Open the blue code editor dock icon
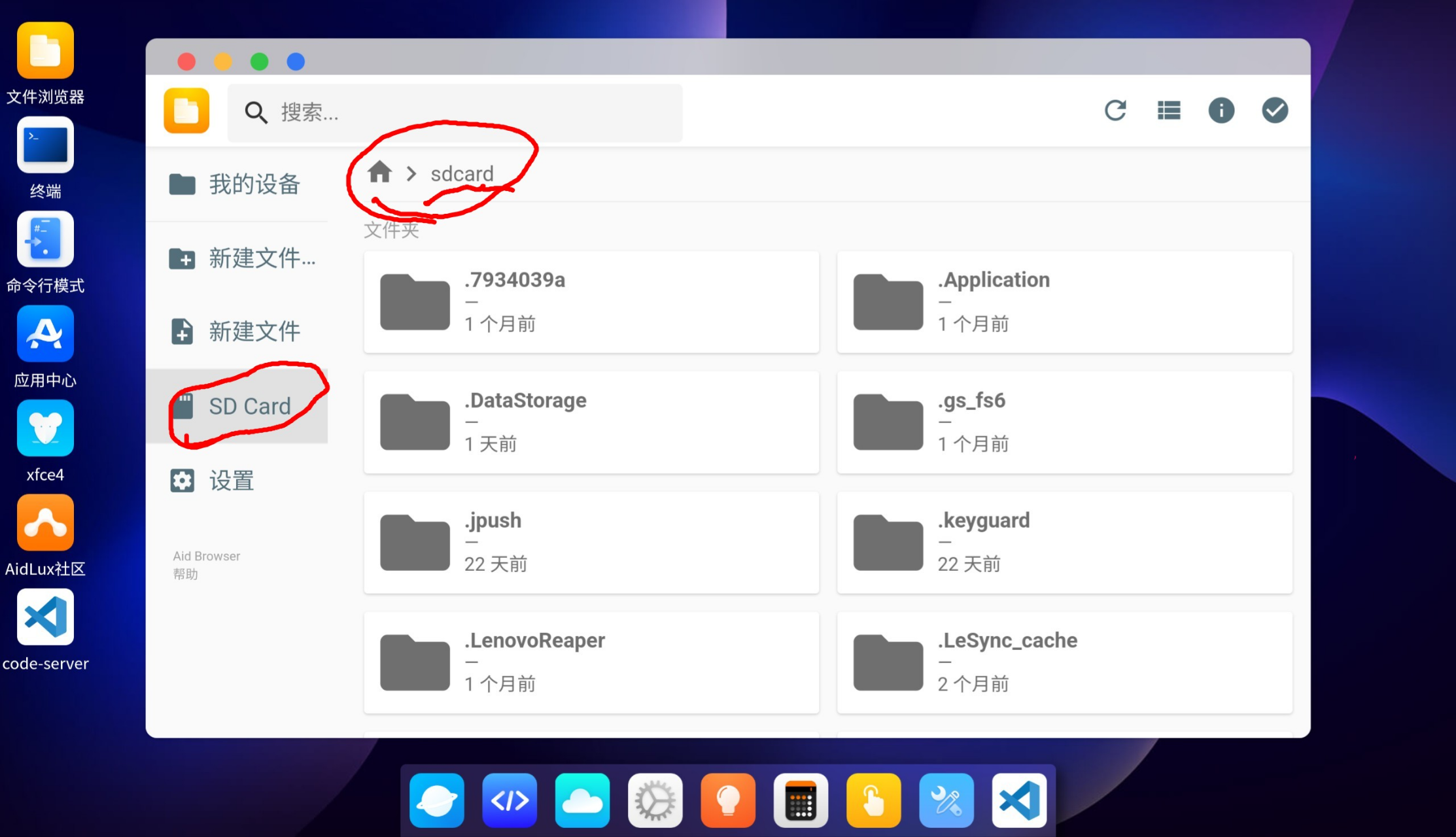This screenshot has width=1456, height=837. [510, 800]
